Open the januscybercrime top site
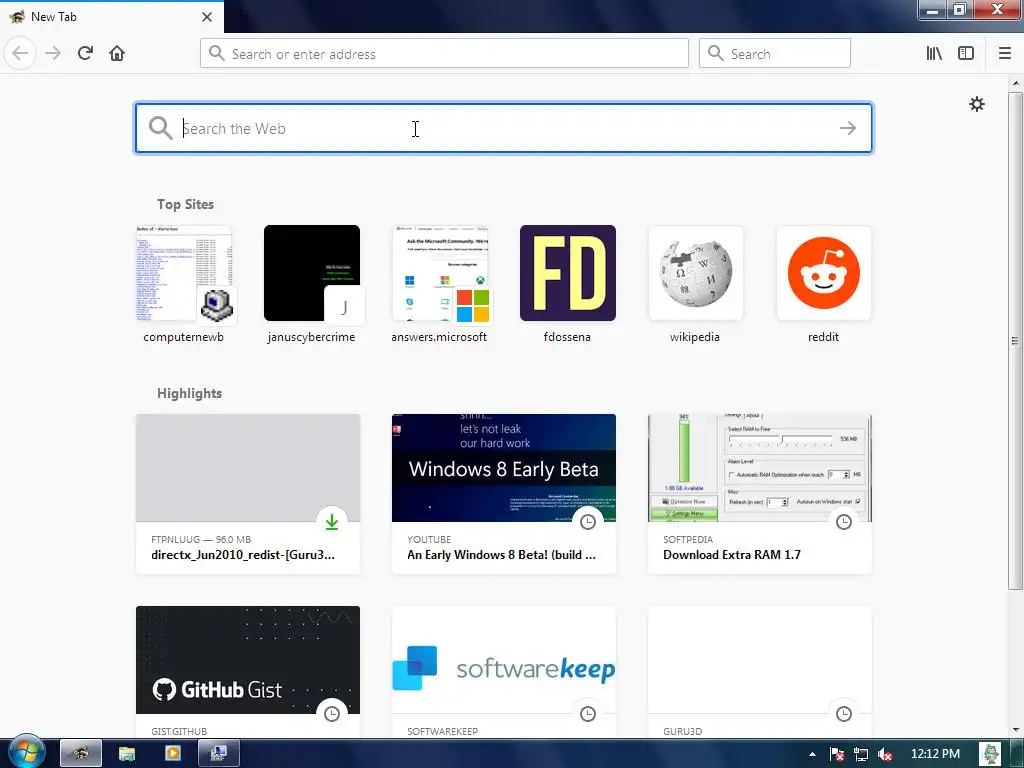Viewport: 1024px width, 768px height. (312, 284)
